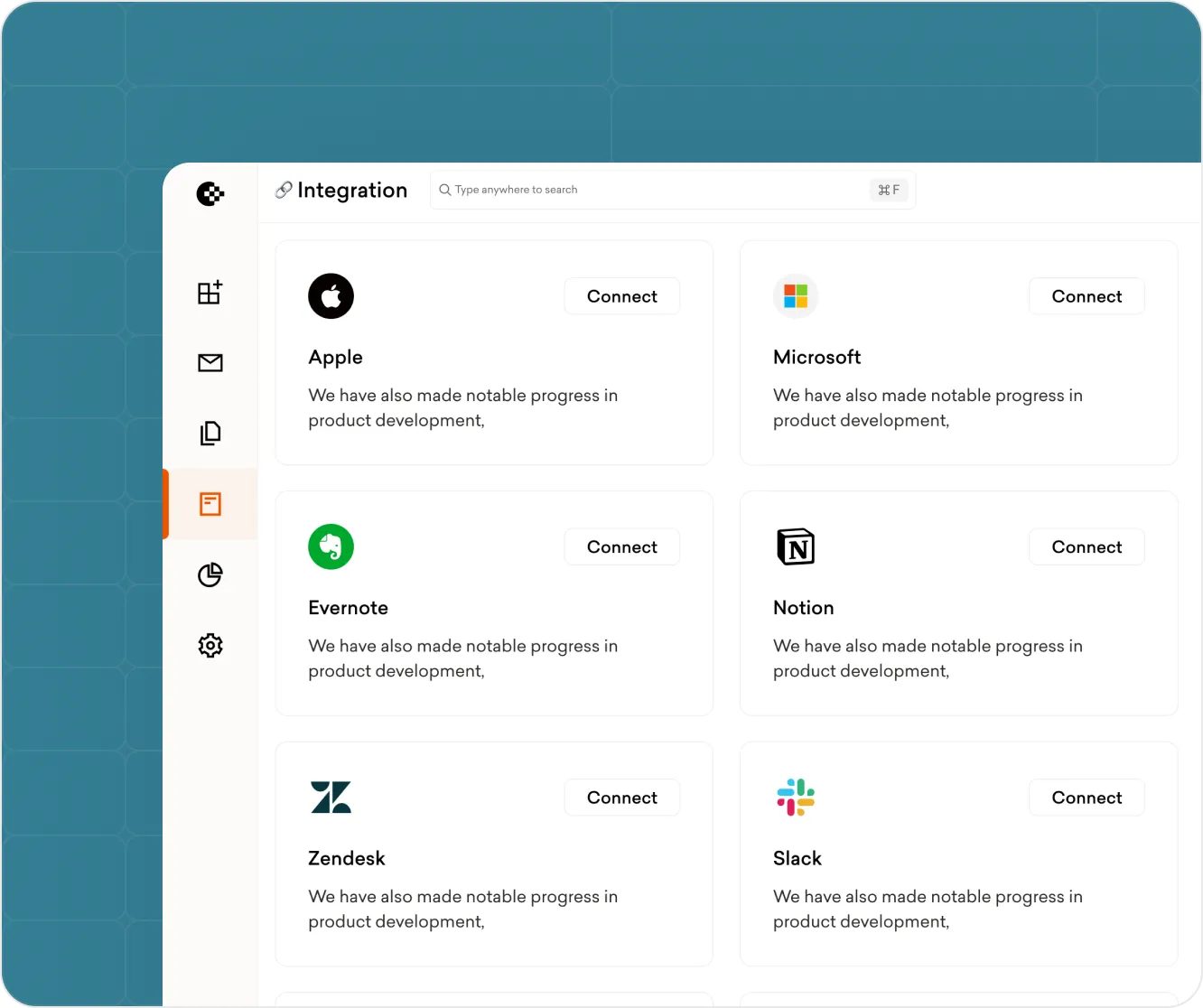The width and height of the screenshot is (1203, 1008).
Task: Click the description text under Slack
Action: click(x=928, y=909)
